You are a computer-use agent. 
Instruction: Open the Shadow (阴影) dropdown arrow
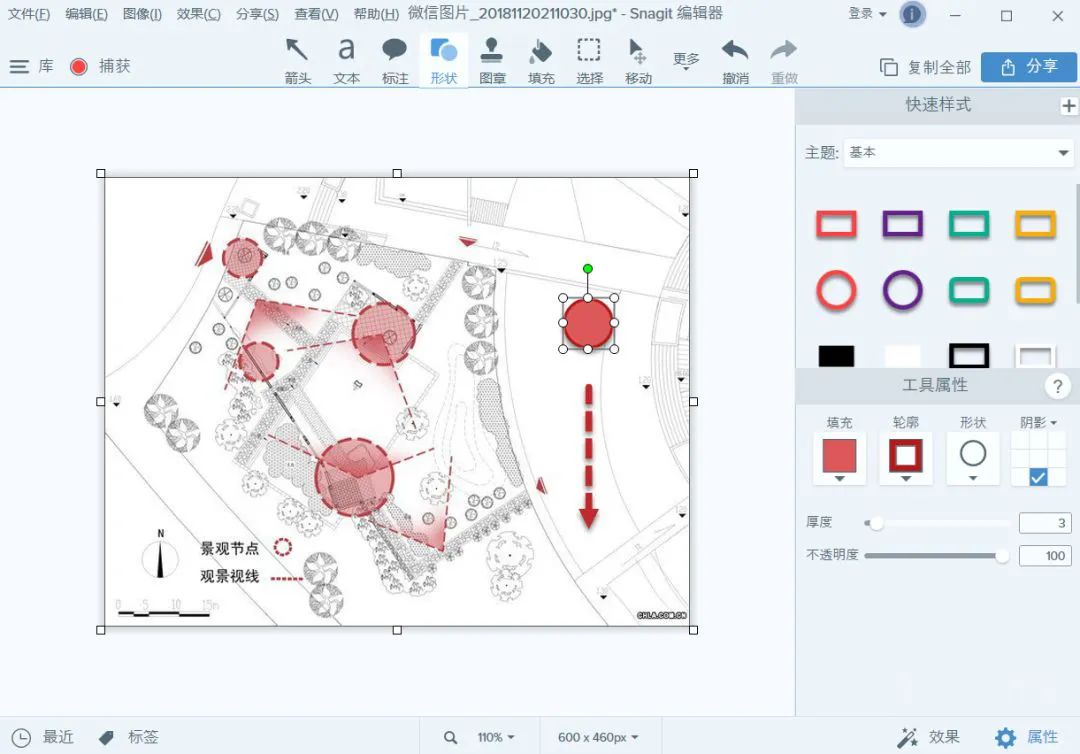click(x=1054, y=423)
